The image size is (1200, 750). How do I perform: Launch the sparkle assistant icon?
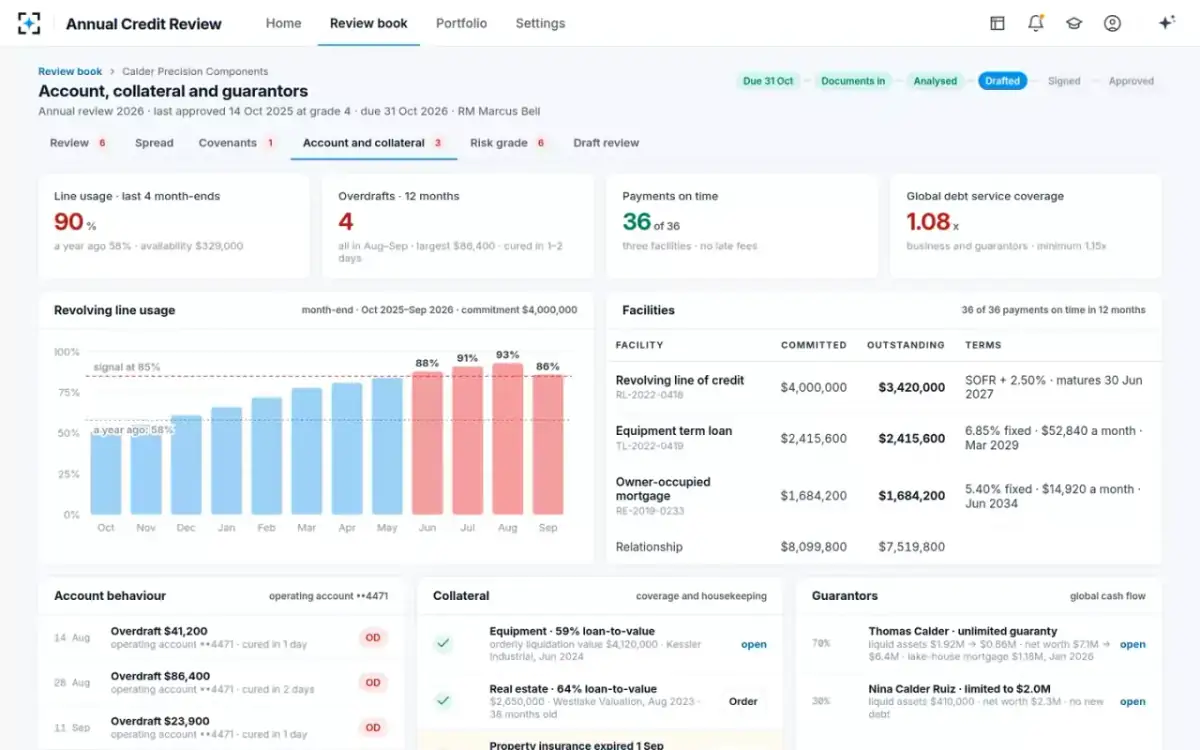point(1166,23)
